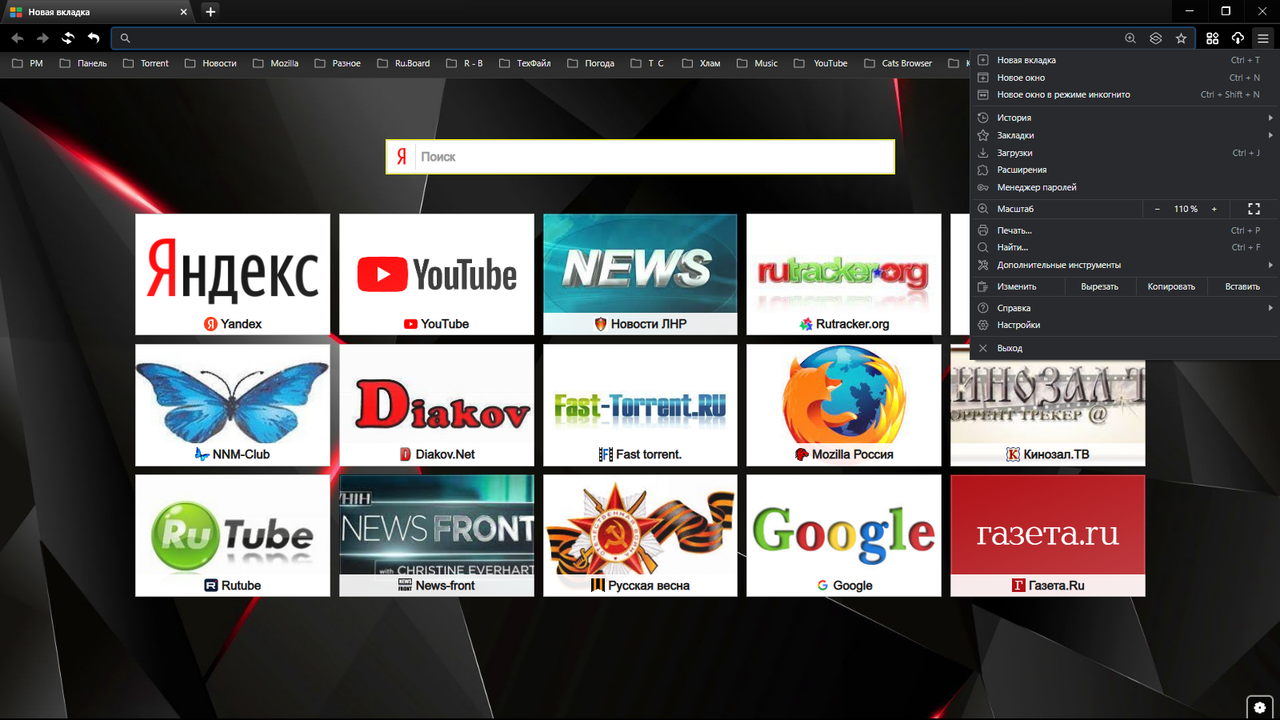Toggle fullscreen via the Масштаб fullscreen icon
This screenshot has height=720, width=1280.
1254,209
